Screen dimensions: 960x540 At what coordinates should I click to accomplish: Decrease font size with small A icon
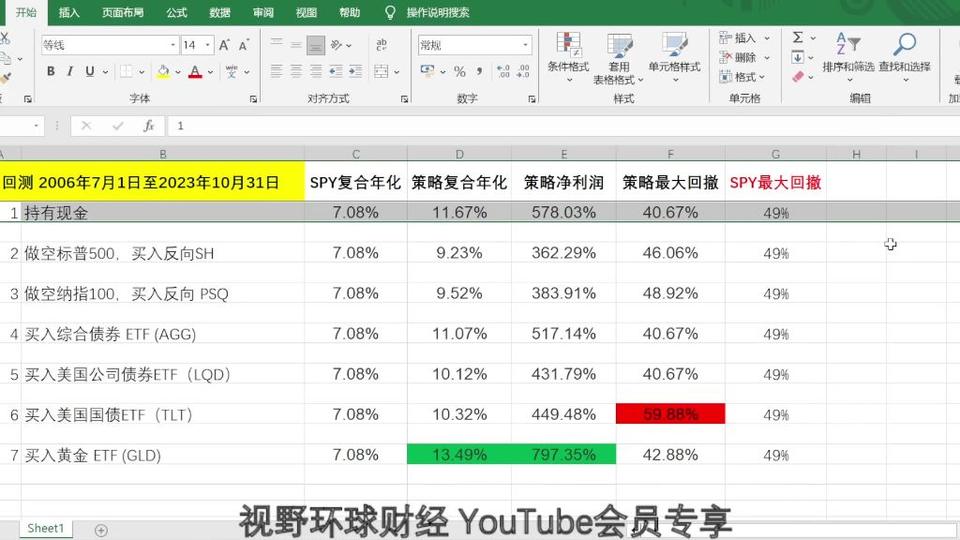[244, 45]
